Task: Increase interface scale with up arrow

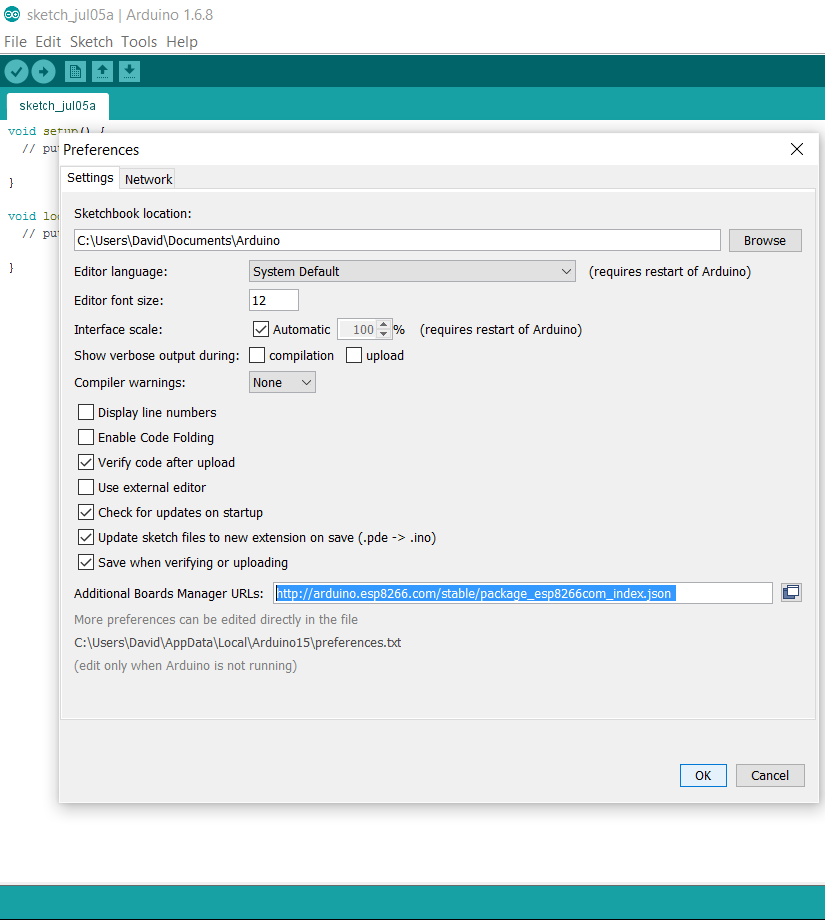Action: [383, 324]
